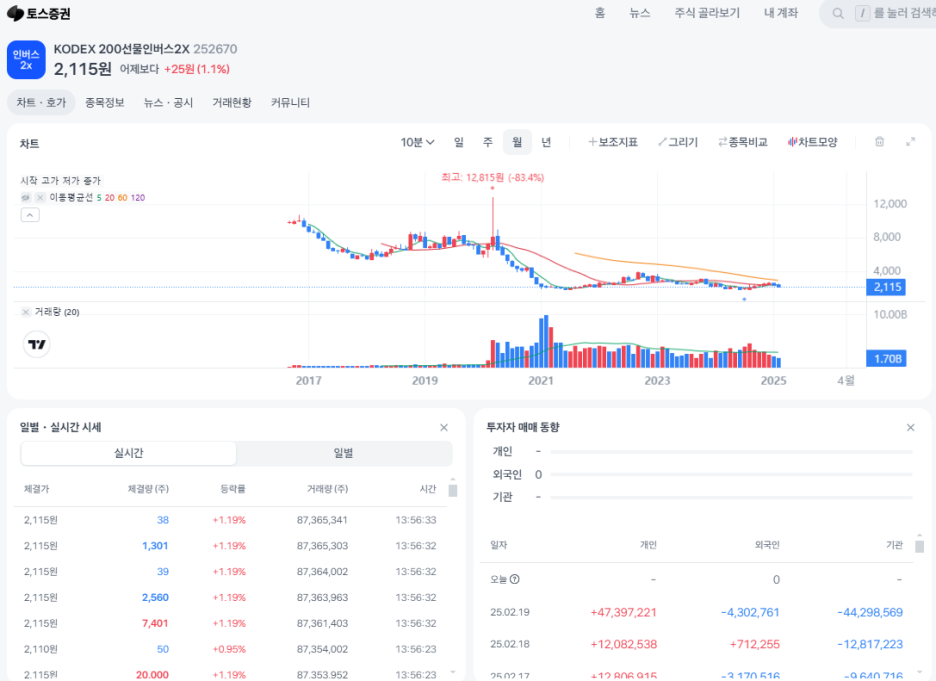Select the 년 yearly interval

point(546,142)
